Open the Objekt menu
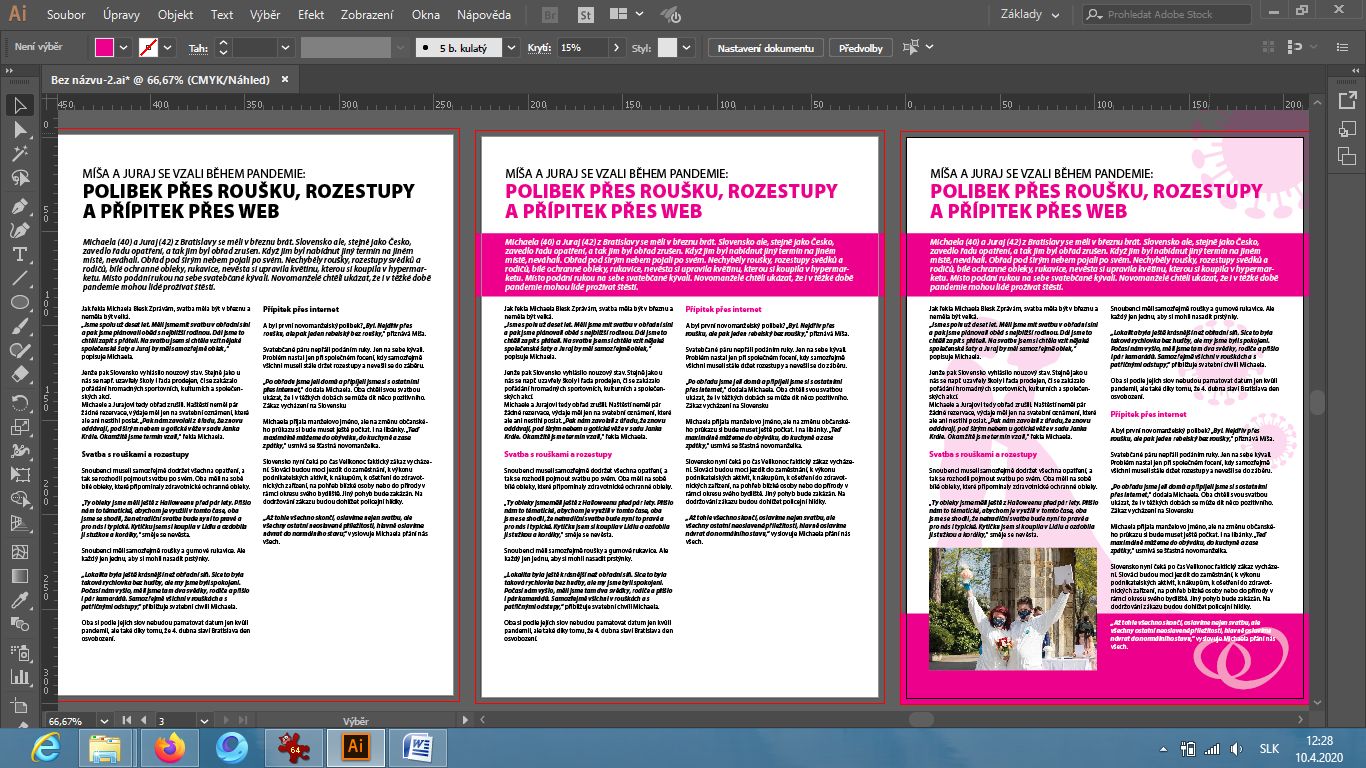The width and height of the screenshot is (1366, 768). pos(176,15)
